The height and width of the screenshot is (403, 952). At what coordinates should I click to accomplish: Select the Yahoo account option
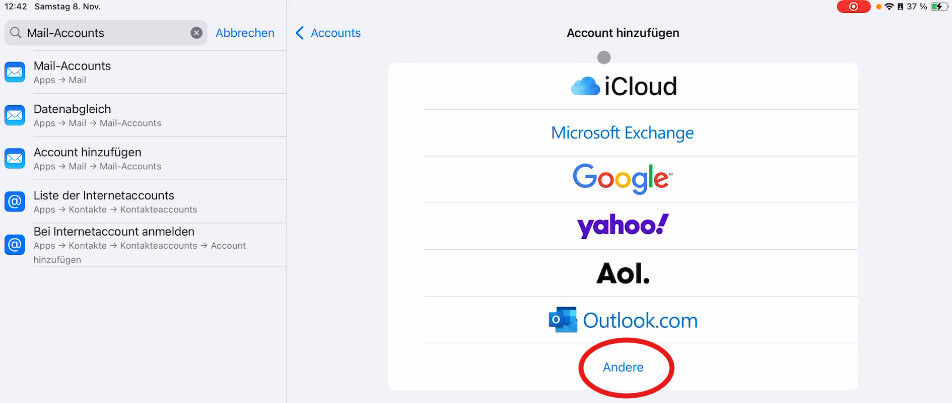623,226
